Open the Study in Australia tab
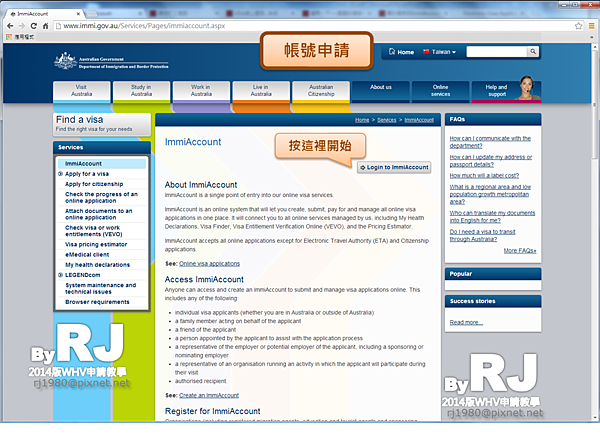 coord(141,91)
